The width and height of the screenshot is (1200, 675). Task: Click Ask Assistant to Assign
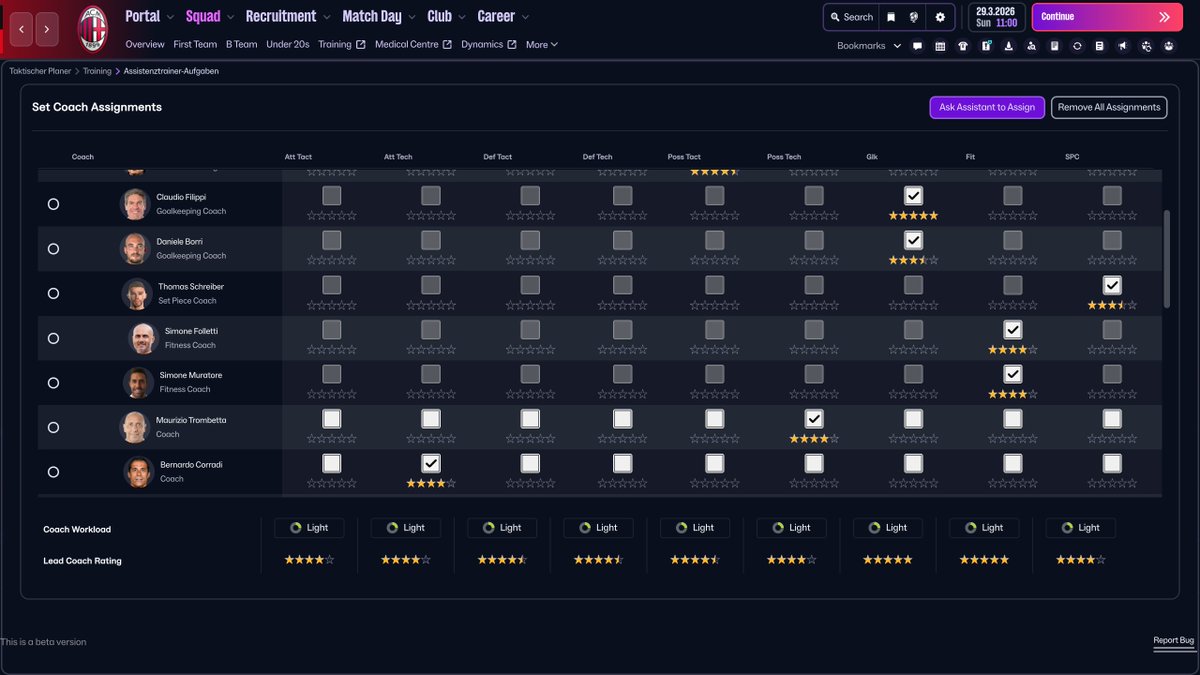987,107
